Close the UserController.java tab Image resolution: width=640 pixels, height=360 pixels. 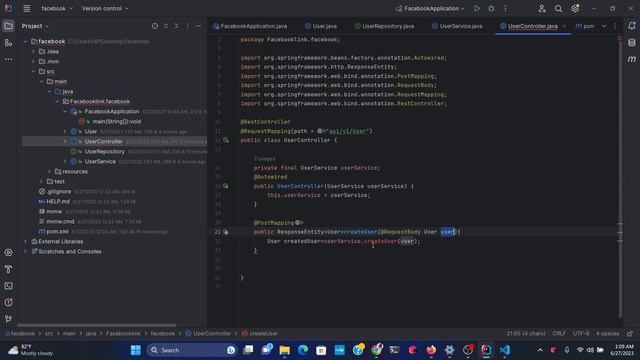pyautogui.click(x=564, y=26)
